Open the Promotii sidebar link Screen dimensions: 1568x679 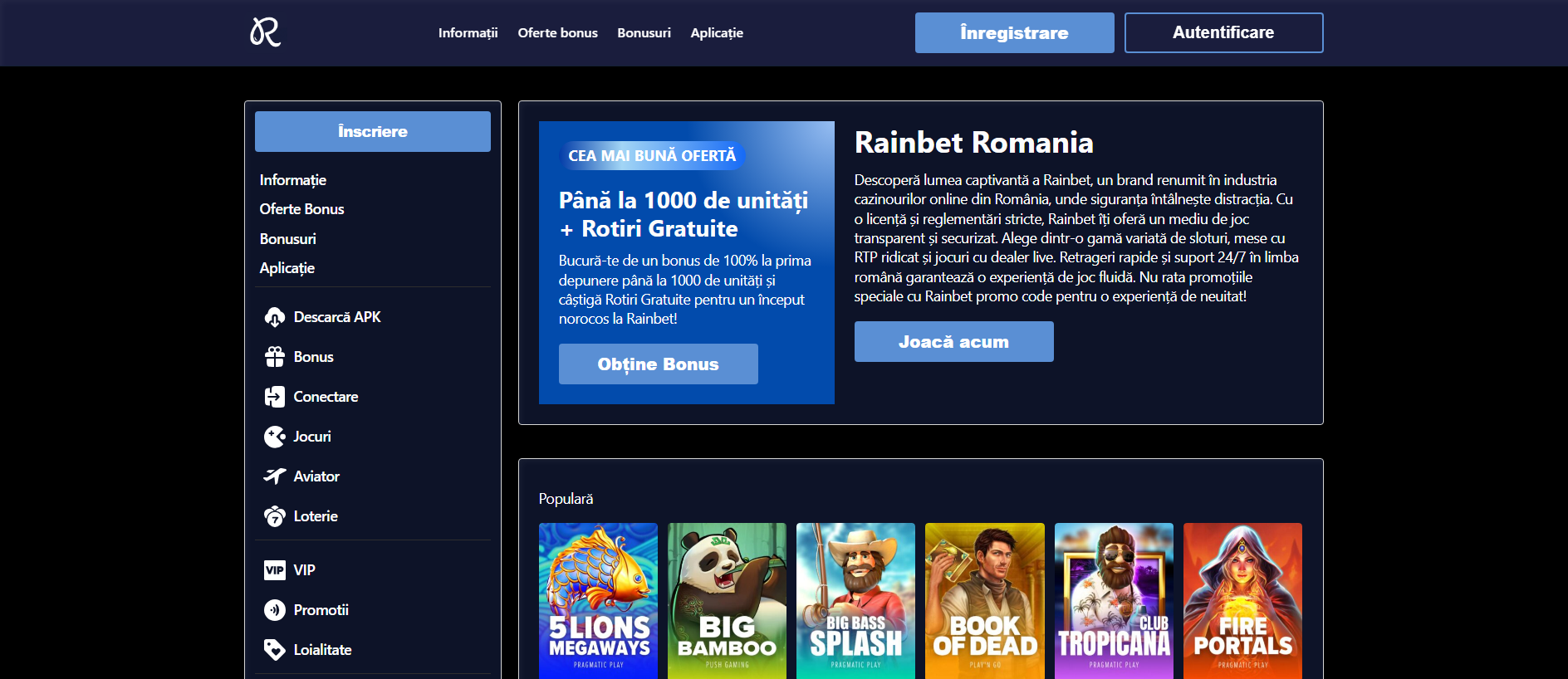pyautogui.click(x=321, y=610)
